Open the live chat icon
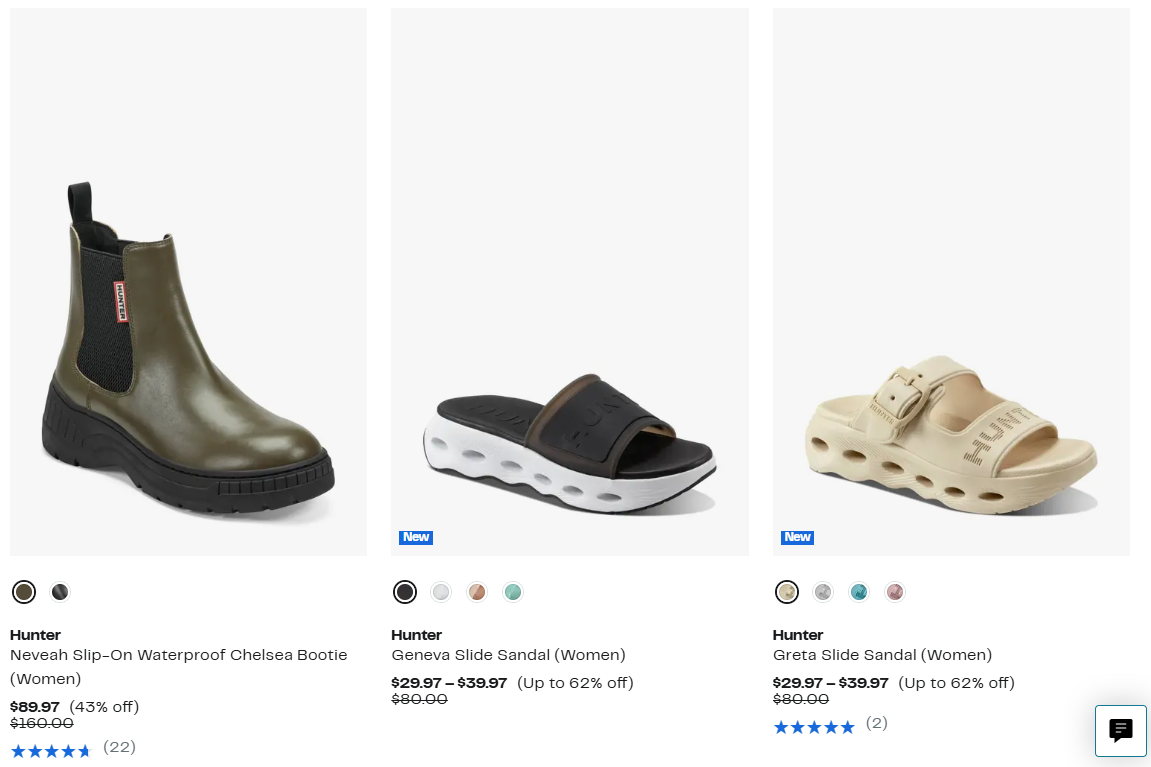Viewport: 1151px width, 767px height. pyautogui.click(x=1120, y=730)
